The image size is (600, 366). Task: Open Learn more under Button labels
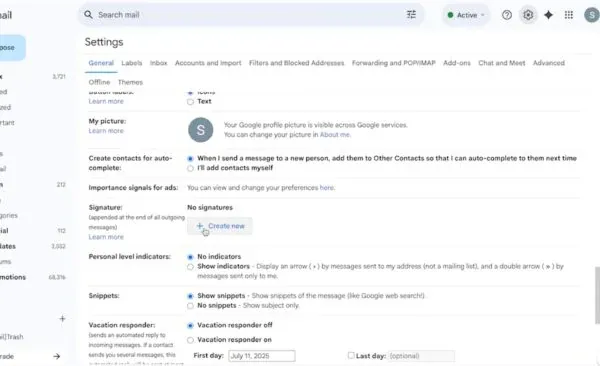[x=106, y=101]
